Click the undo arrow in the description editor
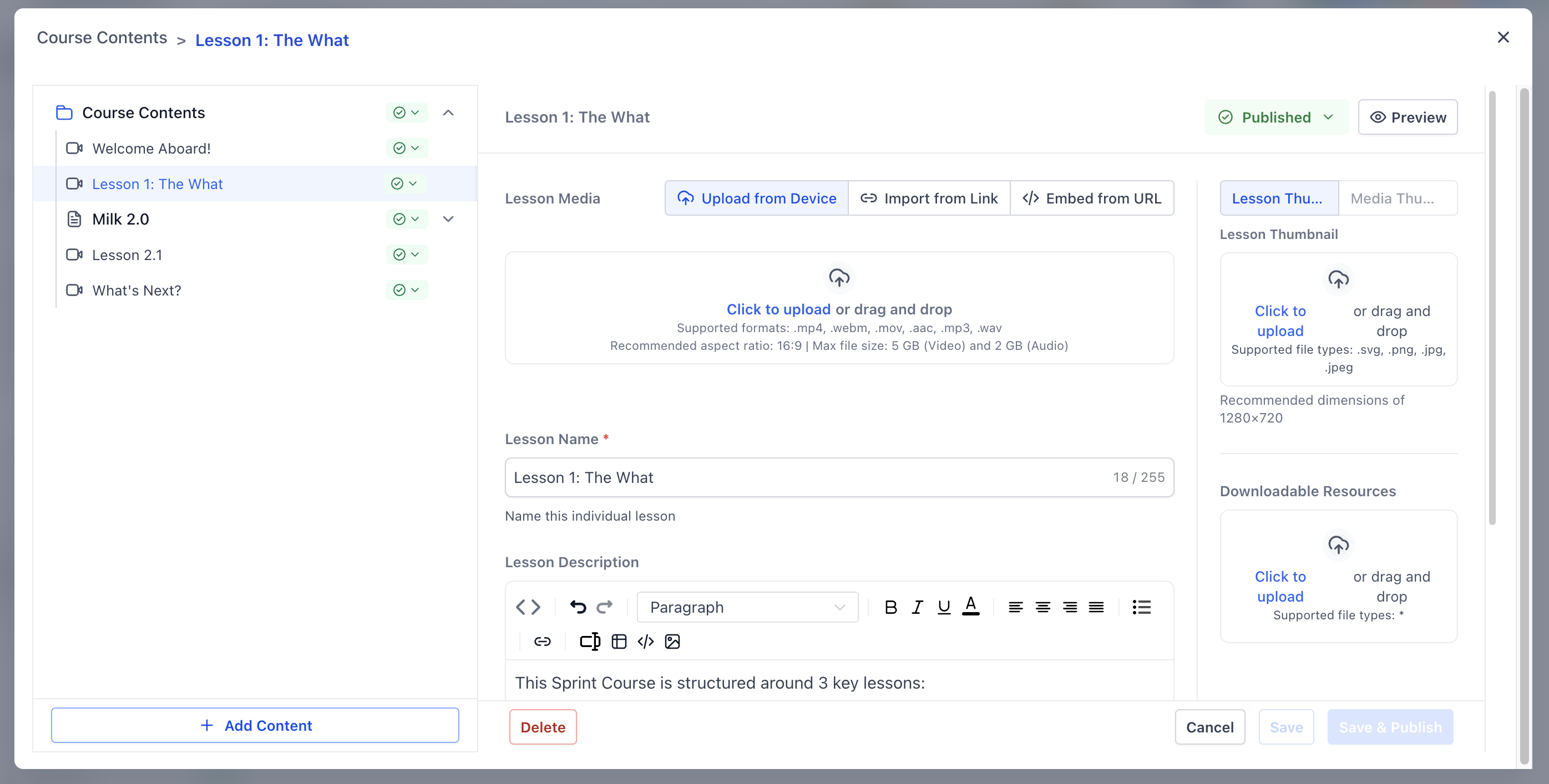Screen dimensions: 1549x784 click(578, 607)
